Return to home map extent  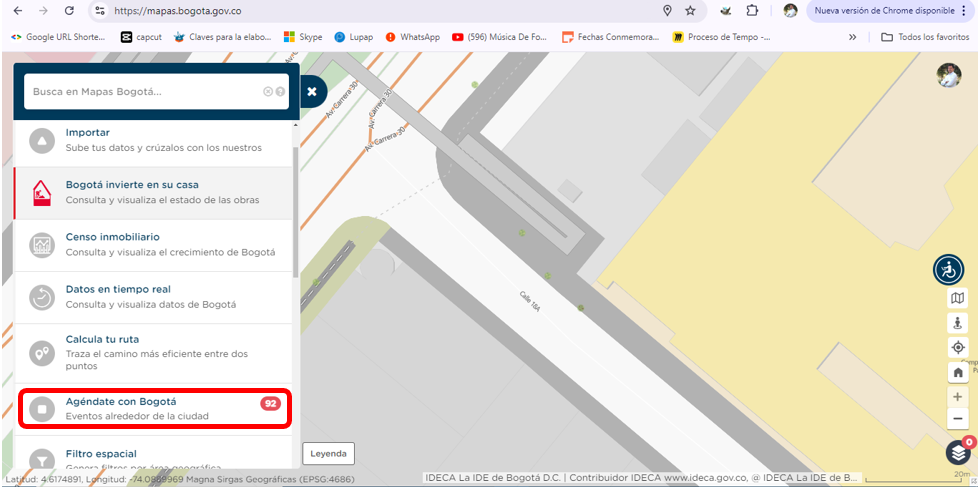coord(958,372)
